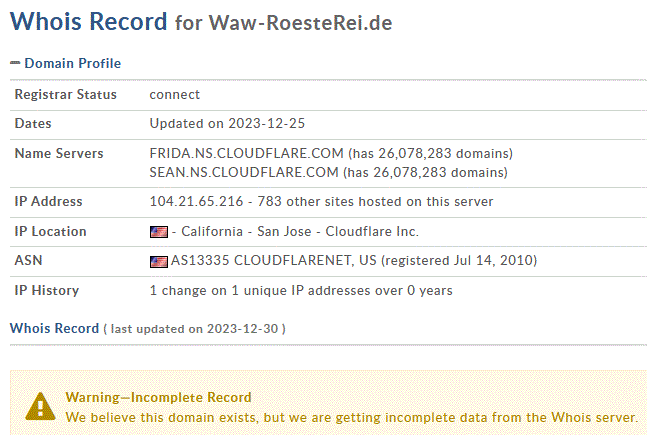Open the Waw-RoesteRei.de domain title

[300, 23]
